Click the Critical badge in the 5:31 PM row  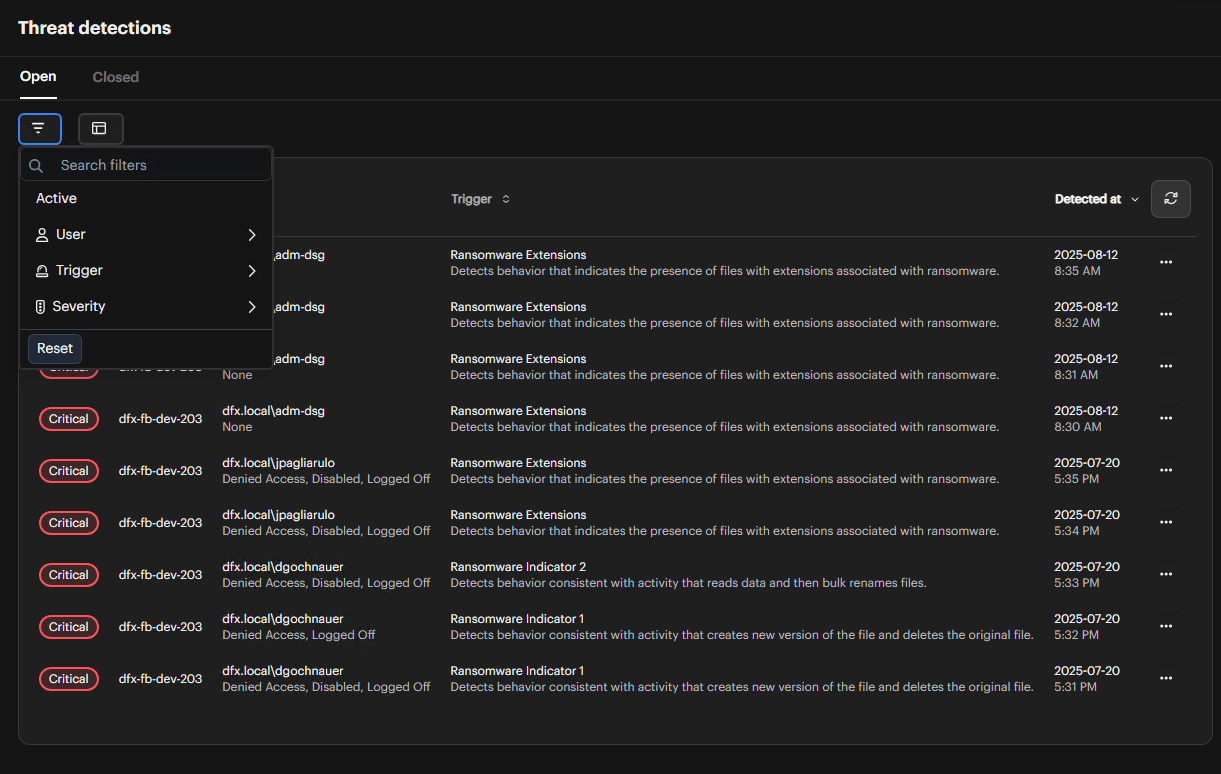tap(69, 679)
